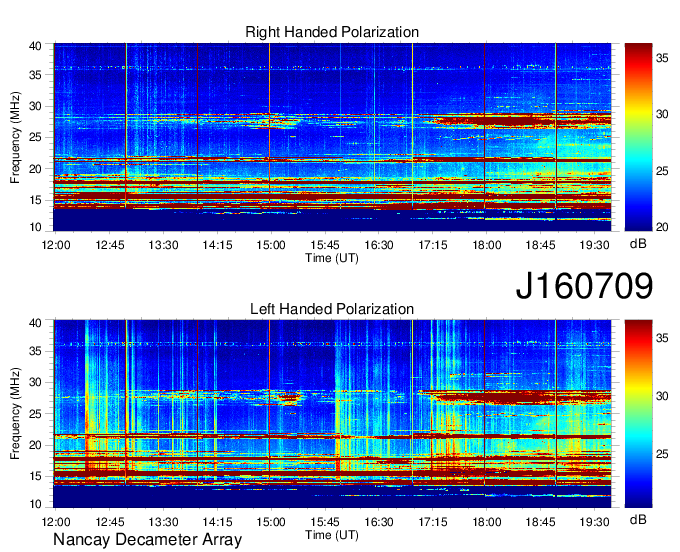Click the 18:45 time tick of the left-handed plot
Screen dimensions: 680x552
tap(540, 522)
